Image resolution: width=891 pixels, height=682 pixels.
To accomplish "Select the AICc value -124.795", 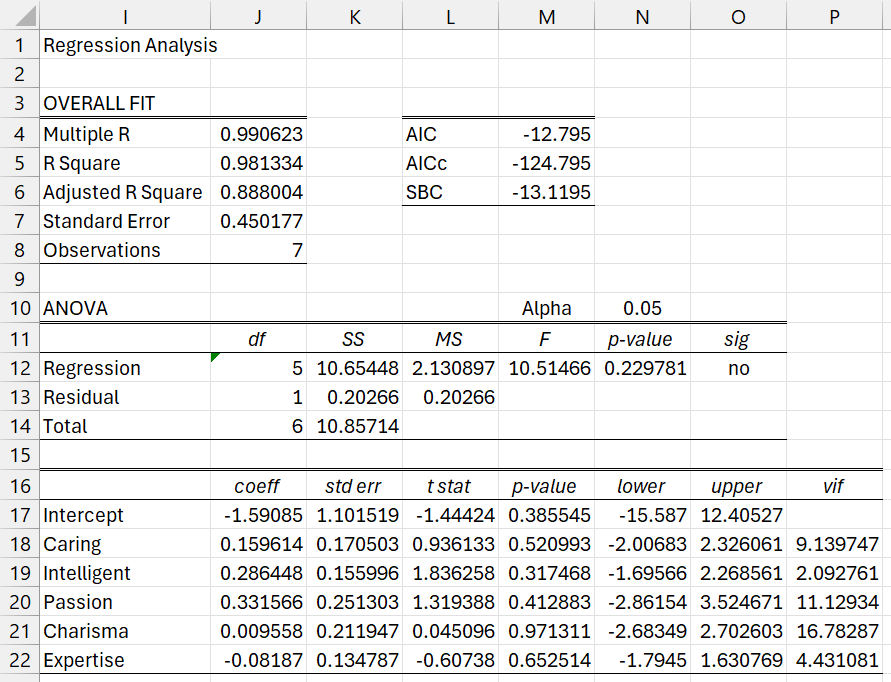I will tap(548, 163).
